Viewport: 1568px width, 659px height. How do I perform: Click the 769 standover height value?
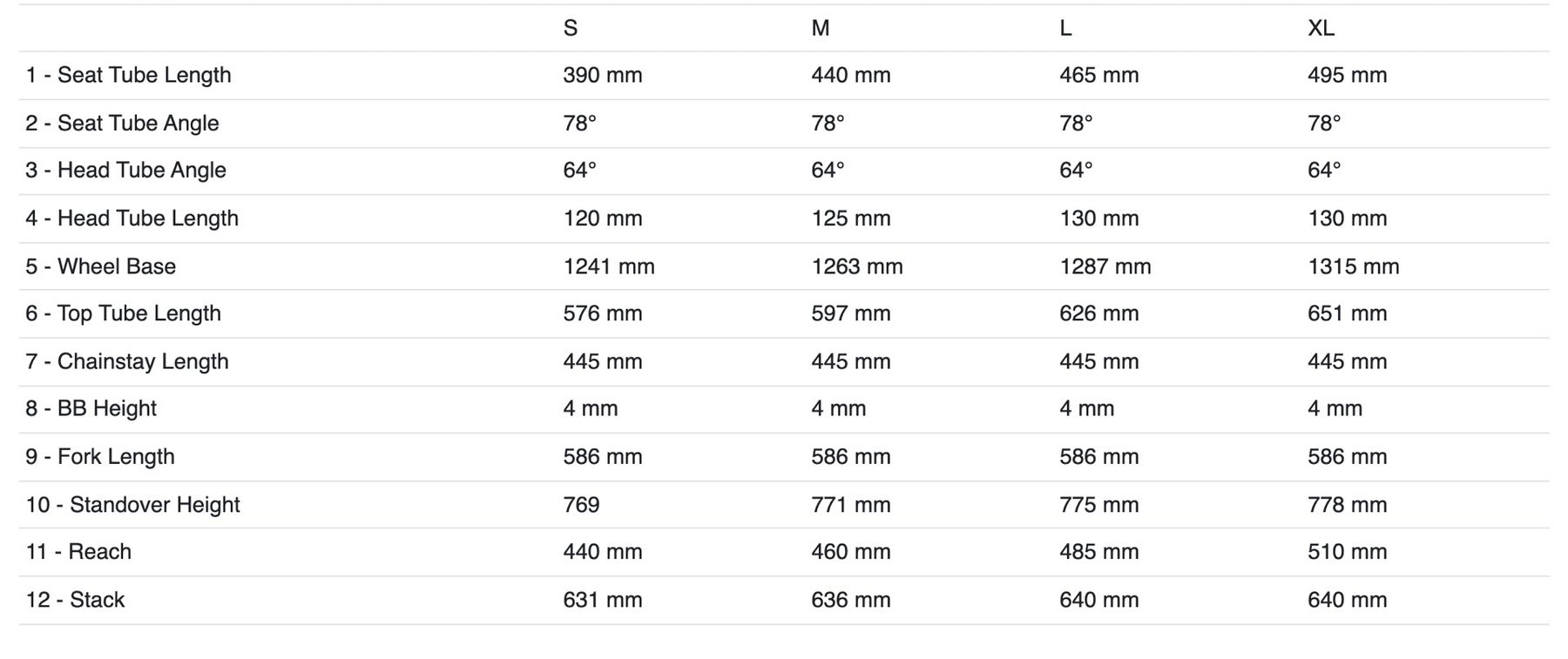pos(581,505)
